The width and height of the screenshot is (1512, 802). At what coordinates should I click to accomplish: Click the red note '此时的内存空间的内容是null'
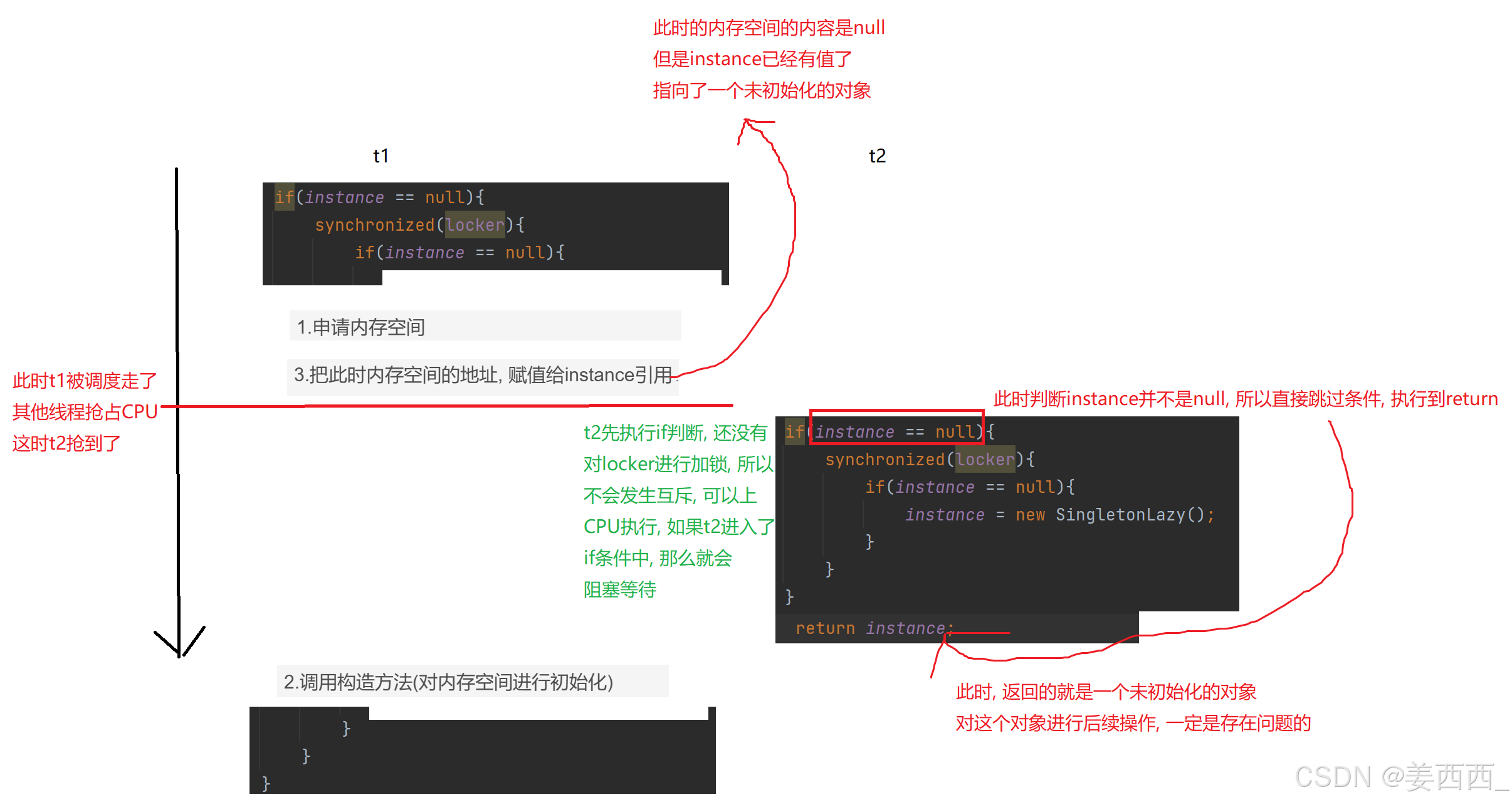pyautogui.click(x=769, y=28)
